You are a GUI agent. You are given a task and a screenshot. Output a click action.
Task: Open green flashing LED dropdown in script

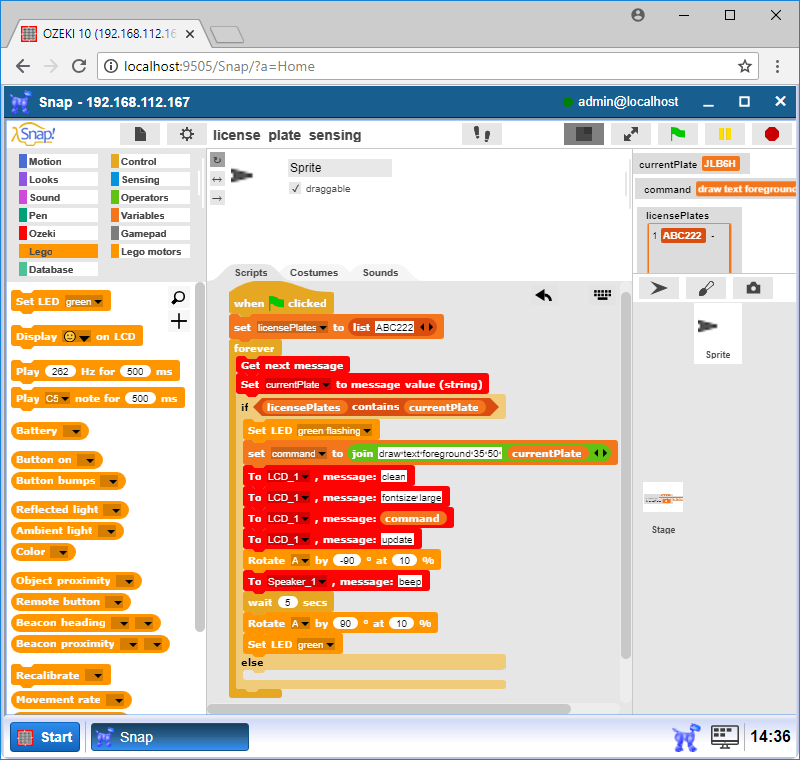[367, 432]
